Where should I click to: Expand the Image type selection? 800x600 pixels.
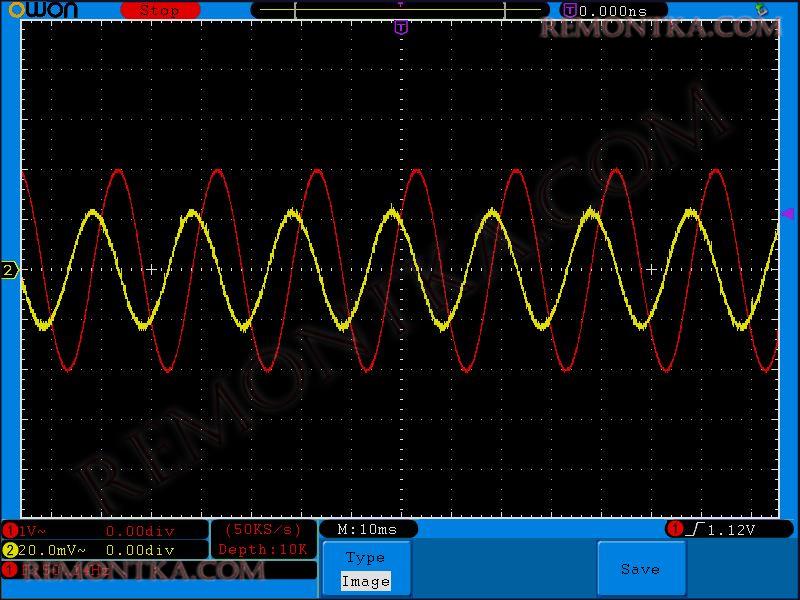(x=365, y=581)
